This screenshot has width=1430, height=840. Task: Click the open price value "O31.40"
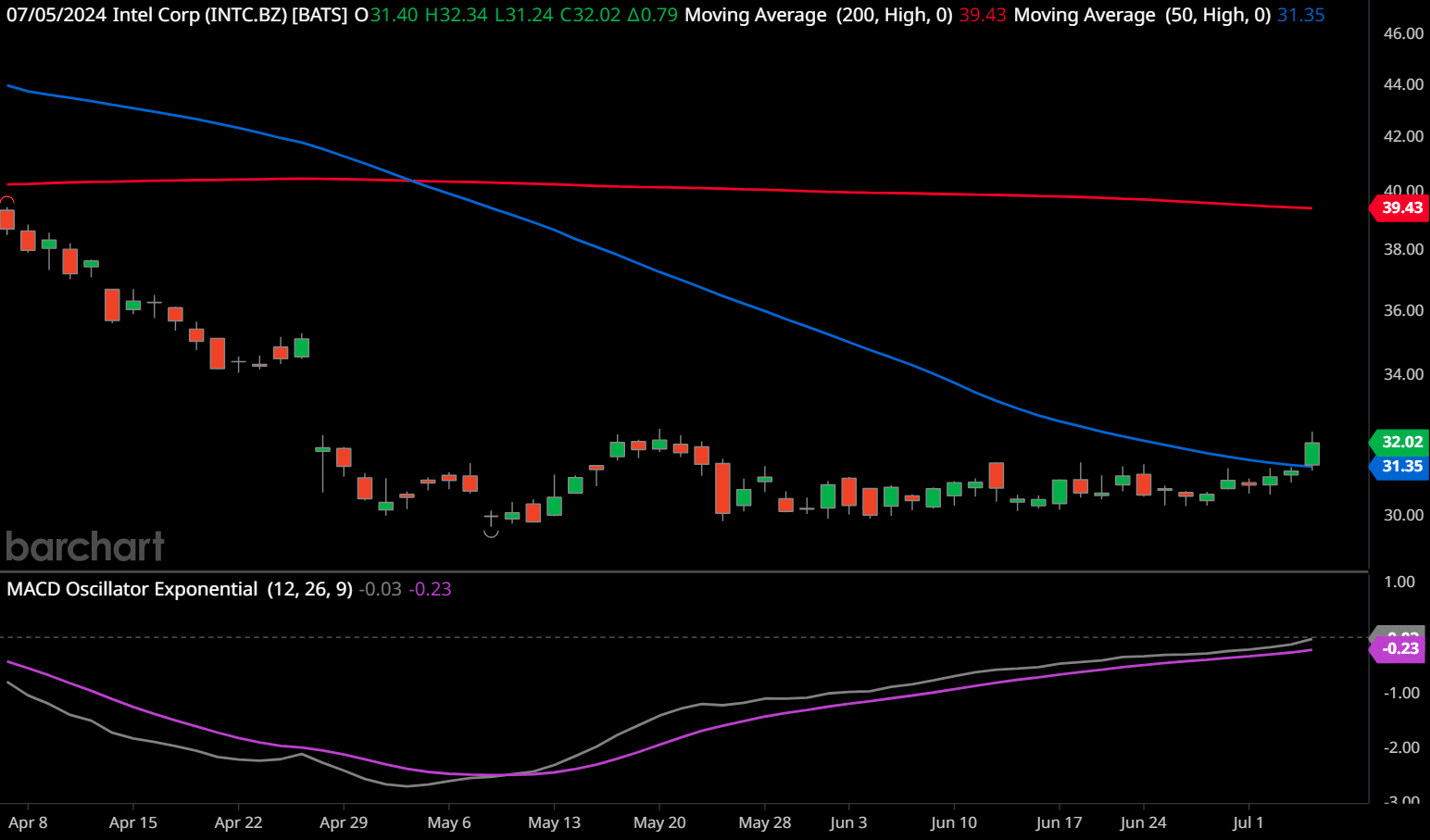pyautogui.click(x=386, y=16)
